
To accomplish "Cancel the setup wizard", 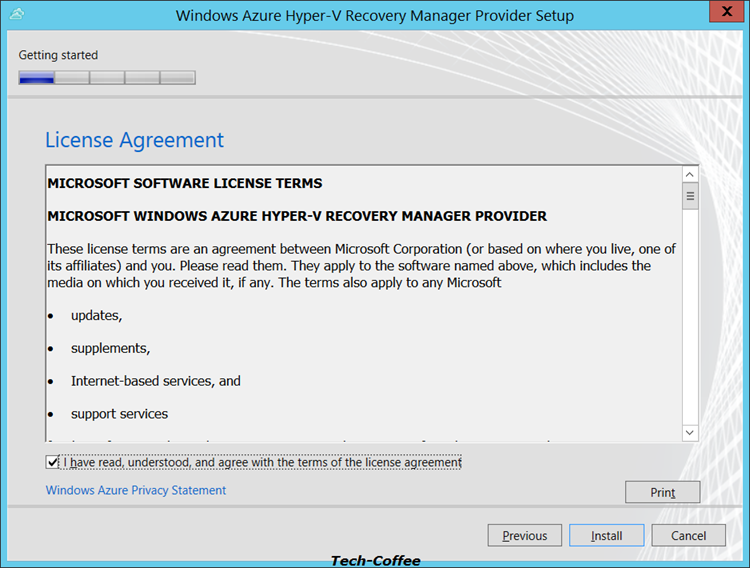I will pos(688,535).
